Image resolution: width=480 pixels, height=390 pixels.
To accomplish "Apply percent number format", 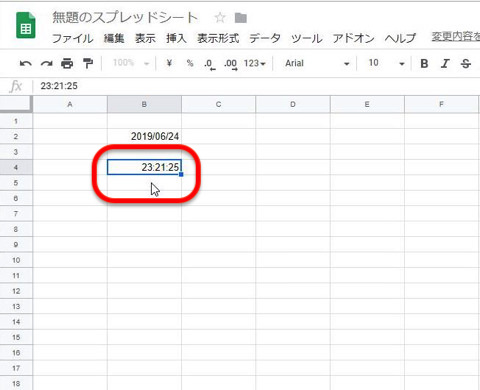I will click(190, 63).
